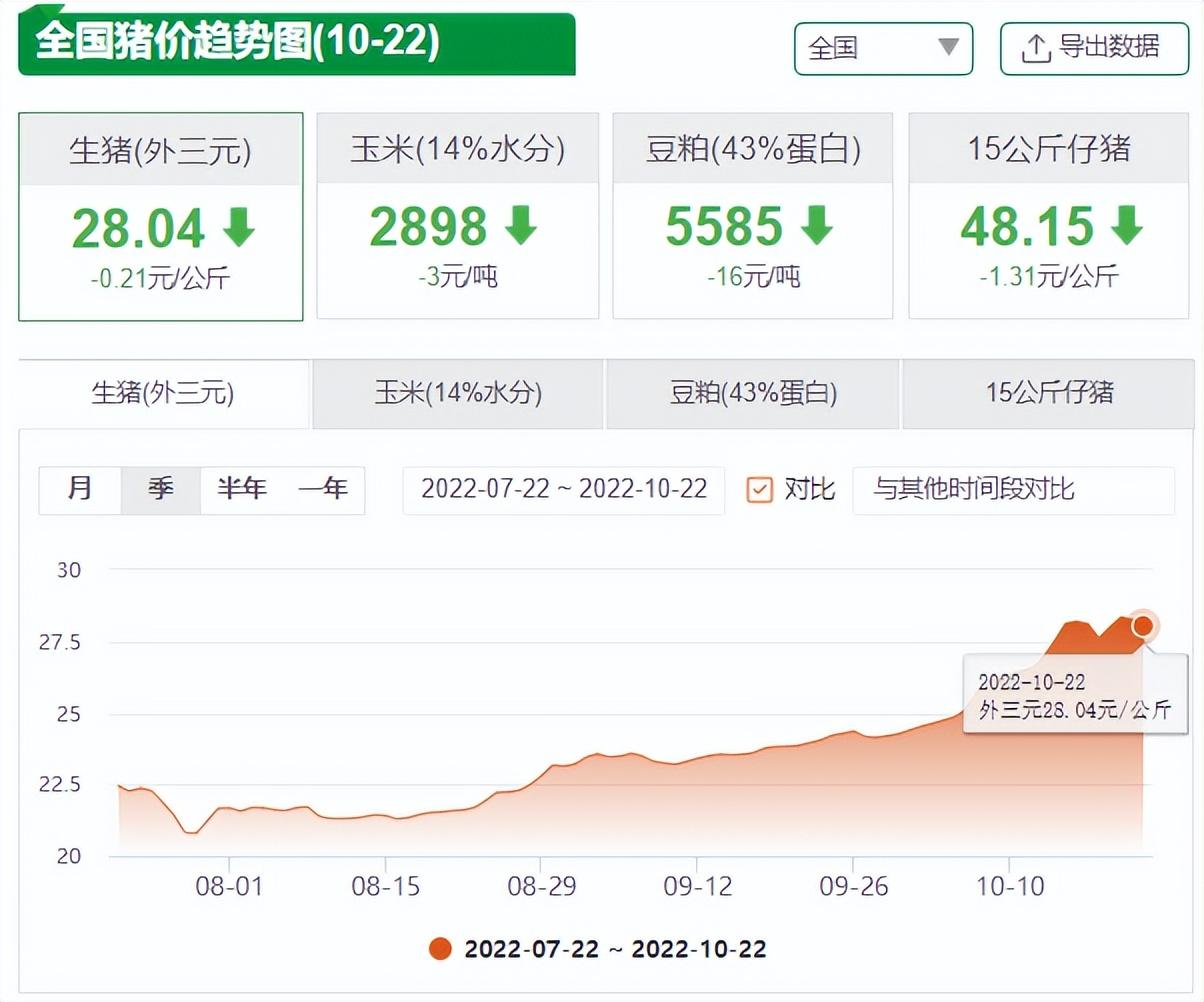Click the export upload icon

1036,47
